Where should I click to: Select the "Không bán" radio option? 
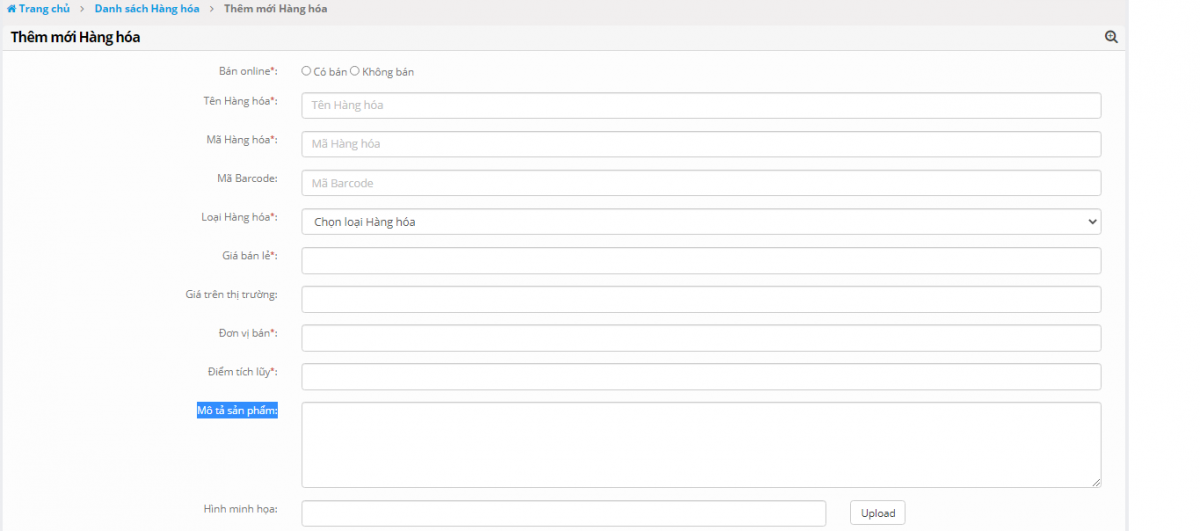tap(355, 71)
